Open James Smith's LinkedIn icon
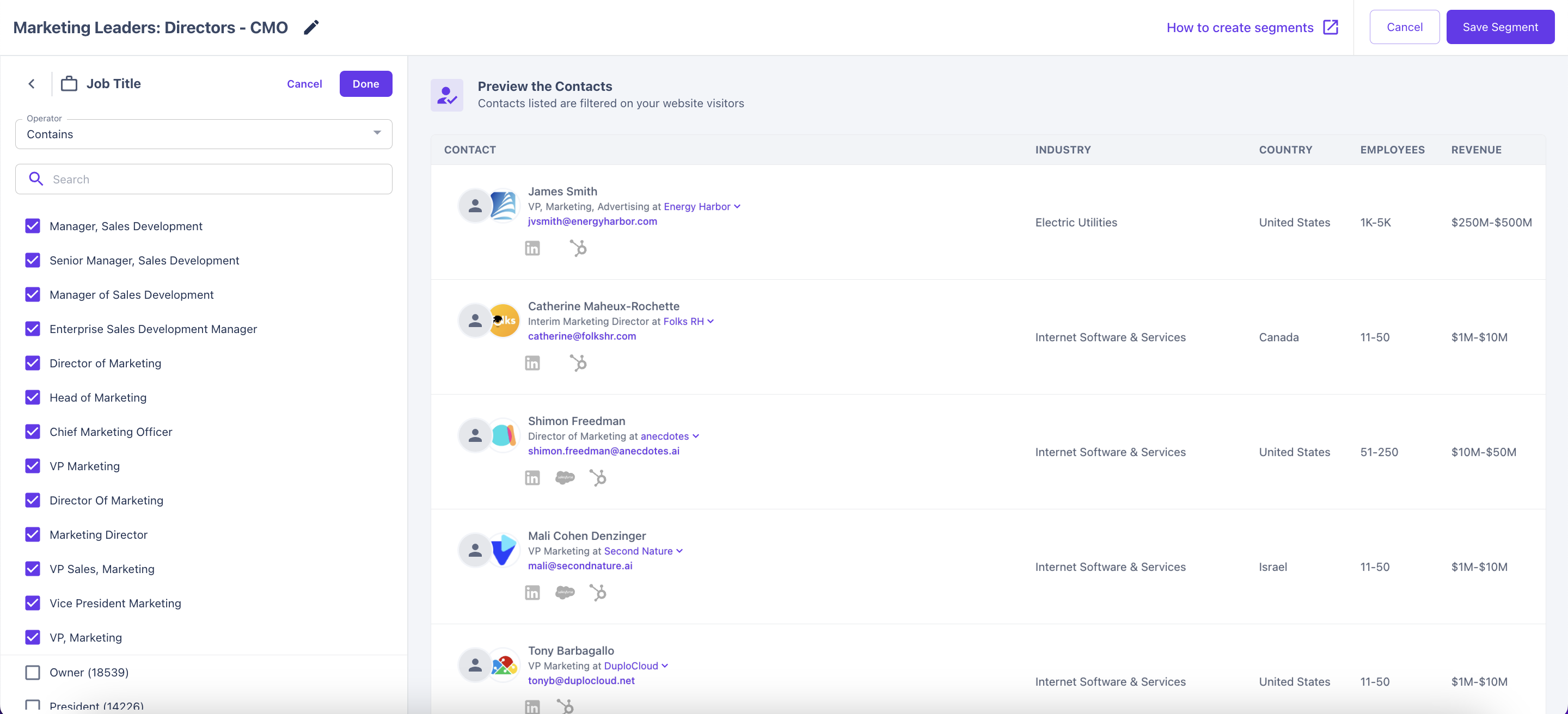Screen dimensions: 1568x714 (x=532, y=248)
